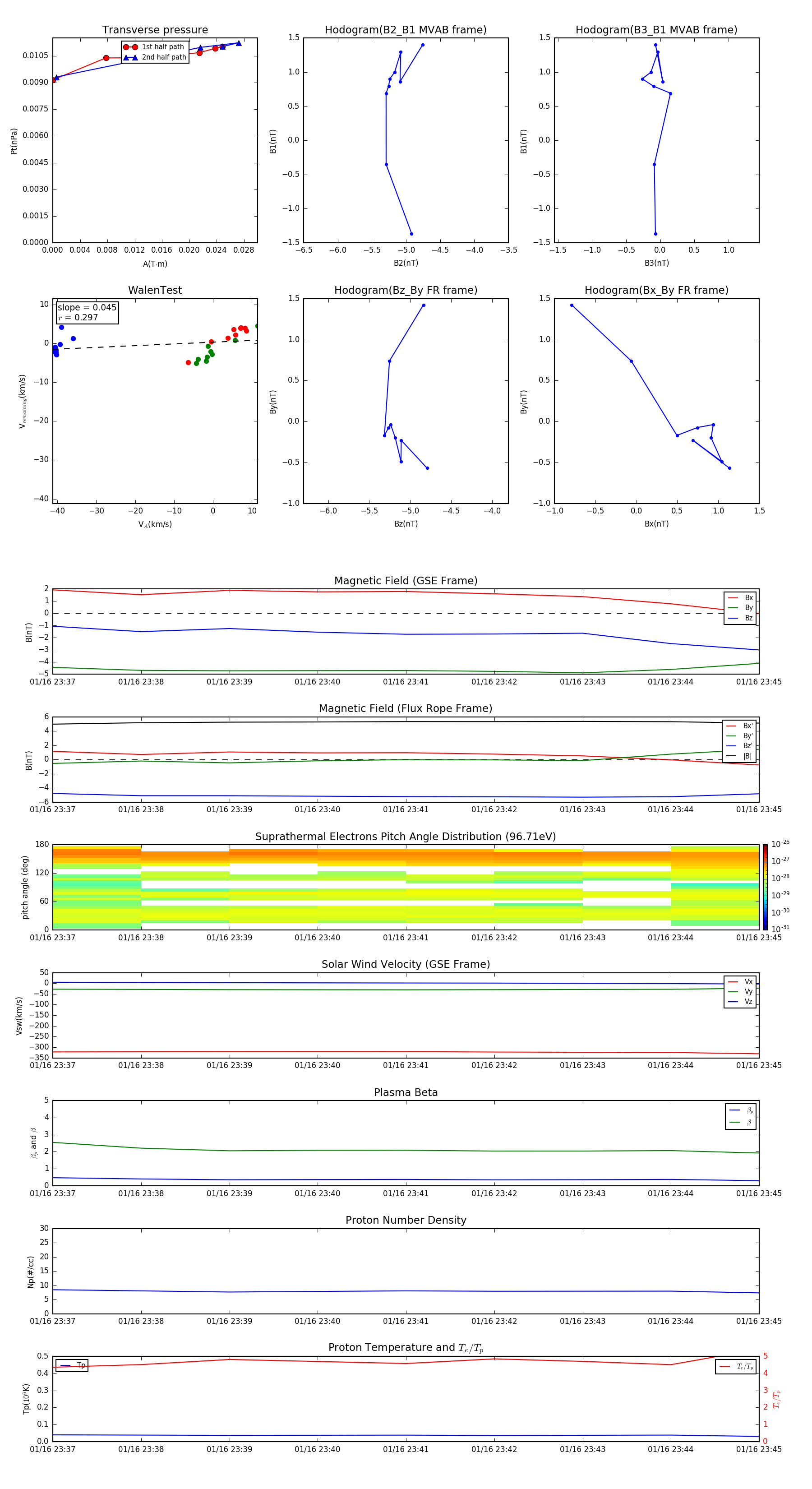The width and height of the screenshot is (812, 1489).
Task: Click the 'Hodogram(Bz_By FR frame)' title
Action: click(406, 290)
